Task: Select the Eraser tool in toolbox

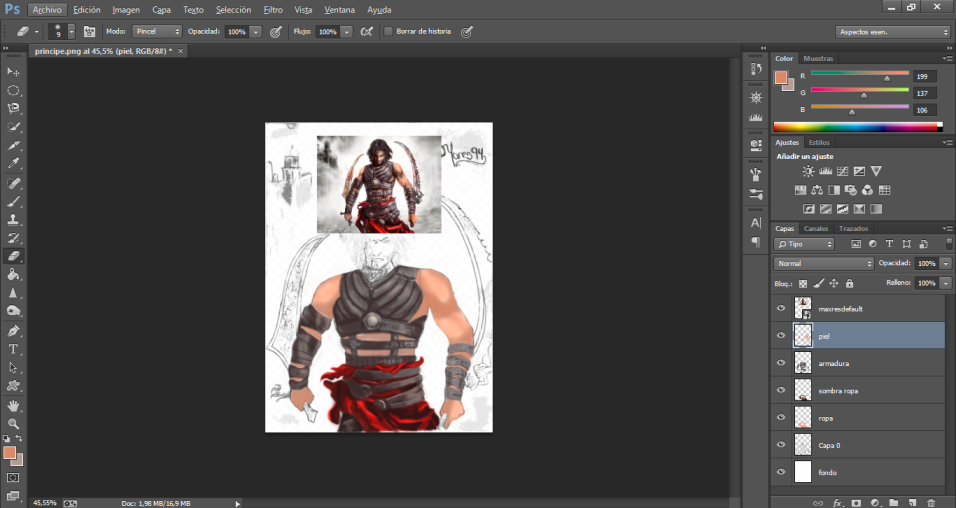Action: (x=13, y=256)
